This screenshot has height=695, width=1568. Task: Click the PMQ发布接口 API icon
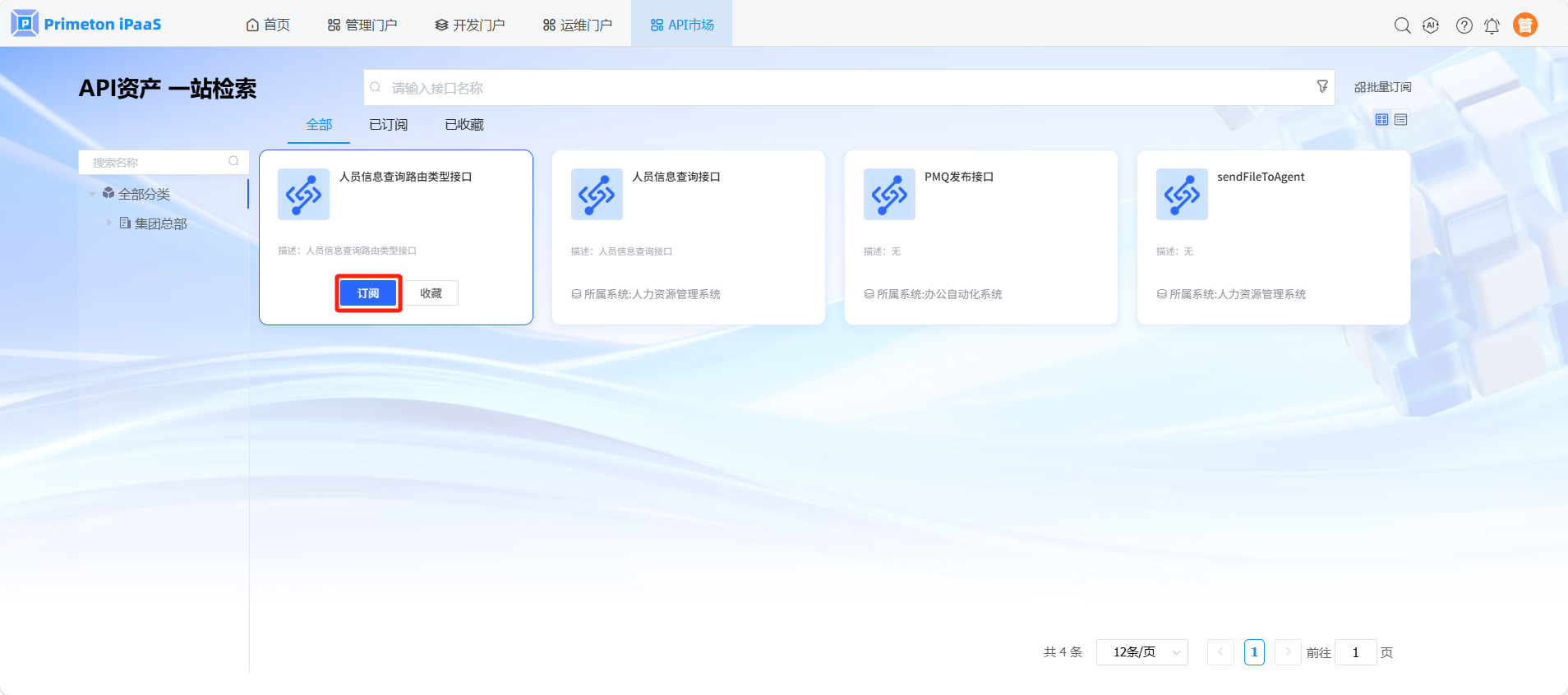click(888, 195)
